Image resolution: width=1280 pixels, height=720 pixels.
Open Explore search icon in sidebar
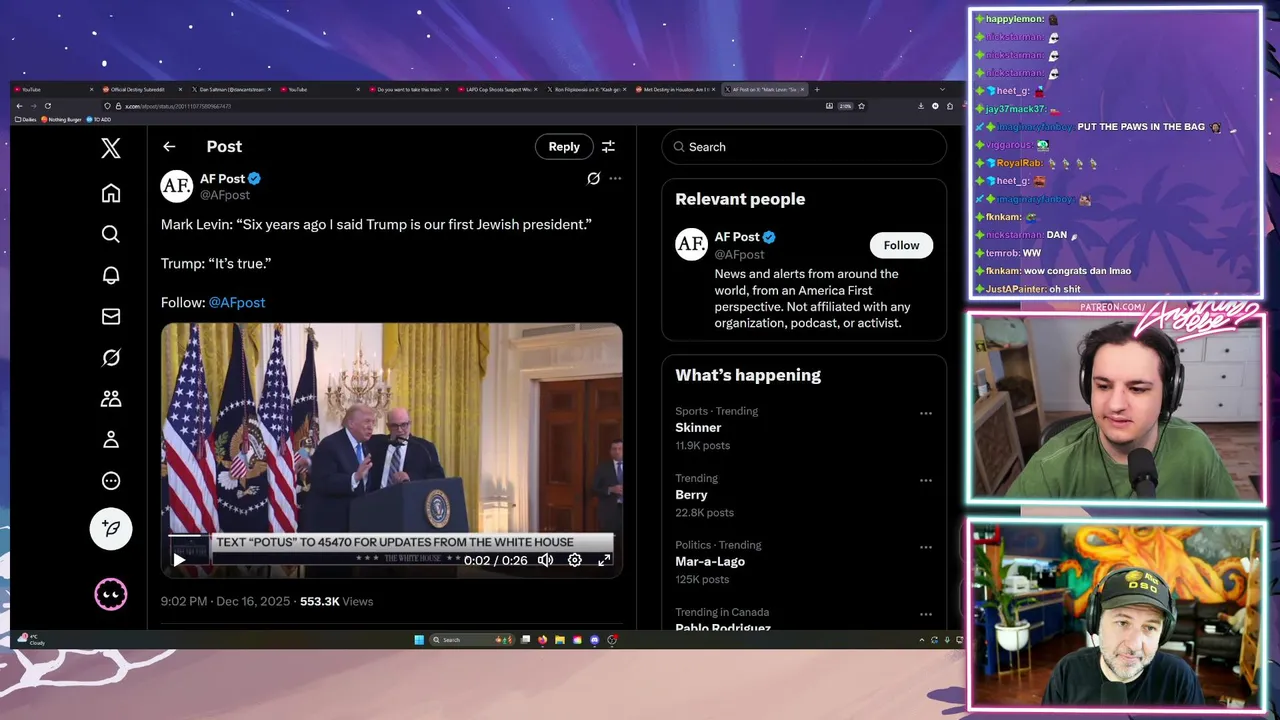(x=111, y=234)
